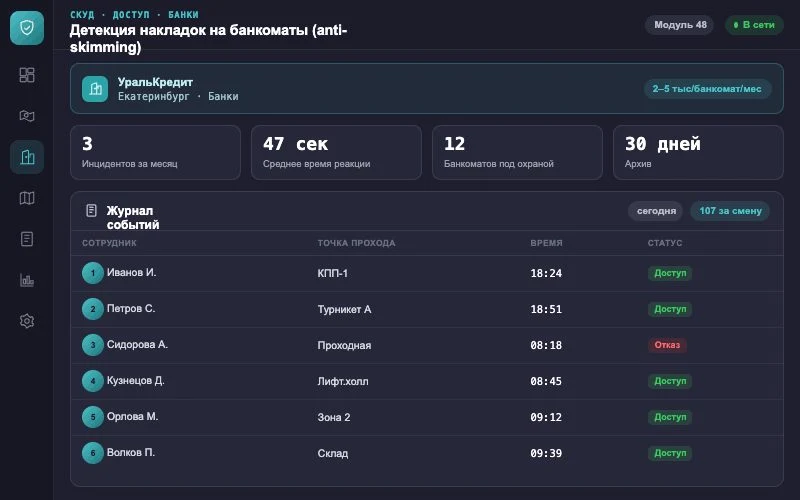Click the 08:18 time cell
The width and height of the screenshot is (800, 500).
pyautogui.click(x=546, y=345)
